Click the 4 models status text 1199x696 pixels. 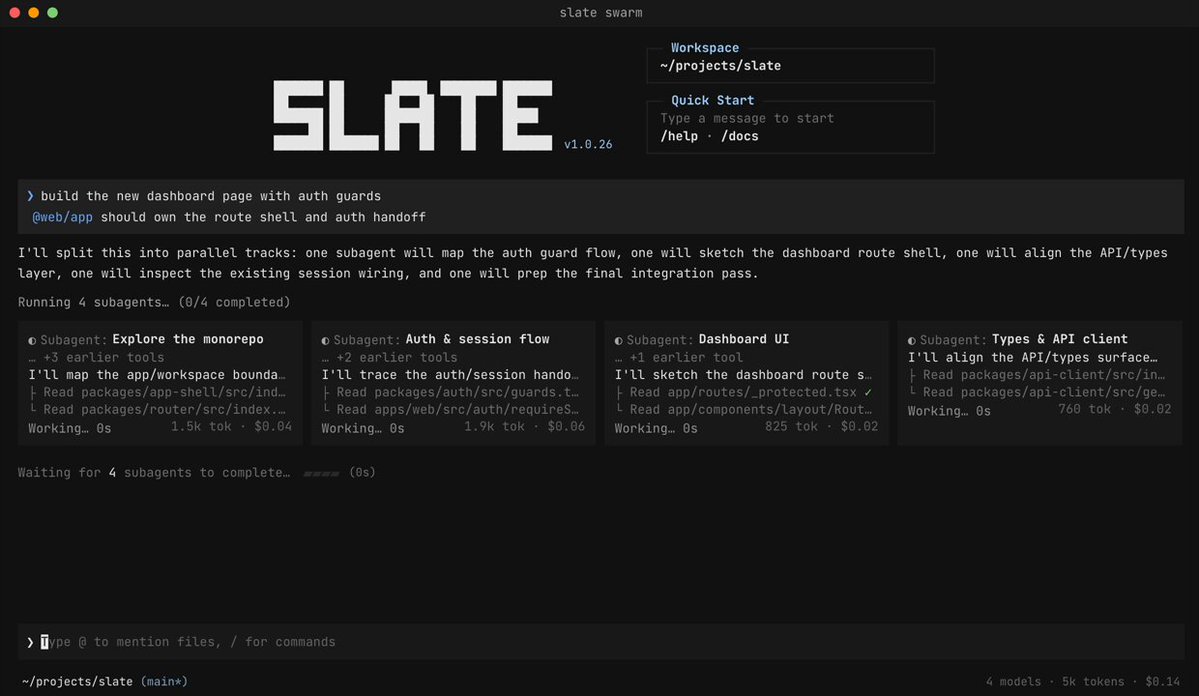point(1013,681)
